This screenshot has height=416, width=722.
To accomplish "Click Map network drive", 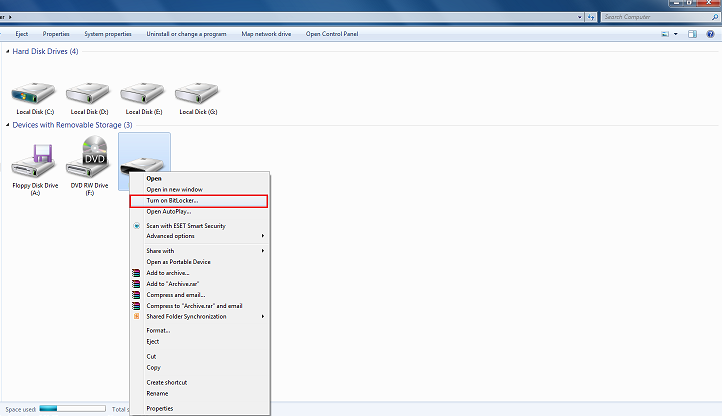I will 266,34.
